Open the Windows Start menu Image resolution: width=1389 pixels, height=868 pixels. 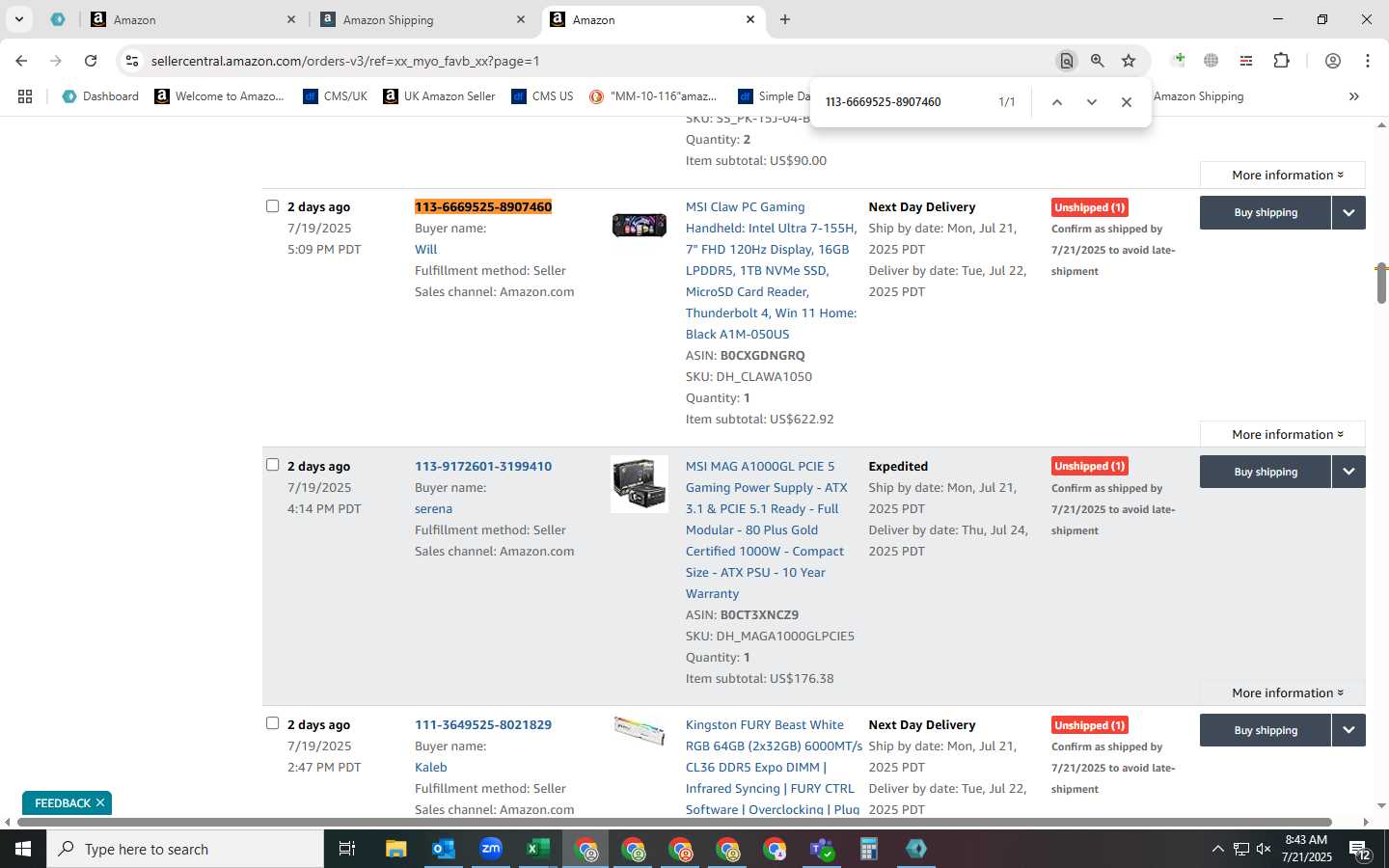(x=23, y=849)
